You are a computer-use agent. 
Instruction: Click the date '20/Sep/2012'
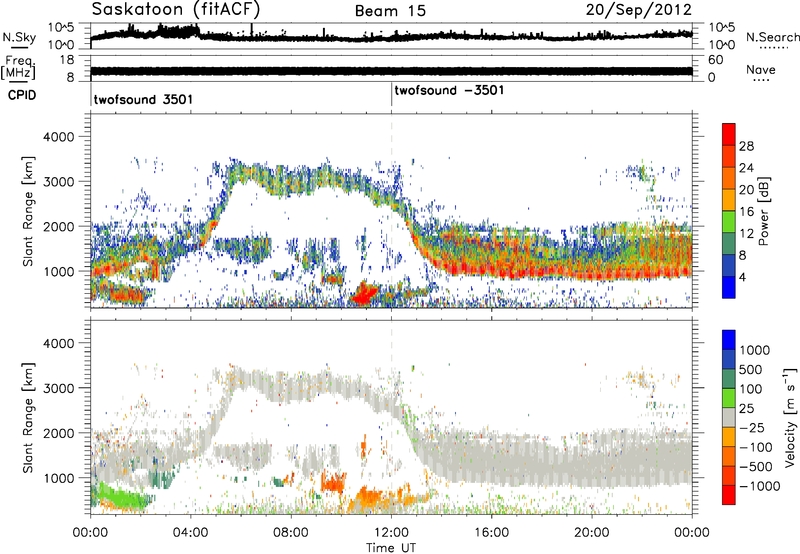[x=639, y=10]
